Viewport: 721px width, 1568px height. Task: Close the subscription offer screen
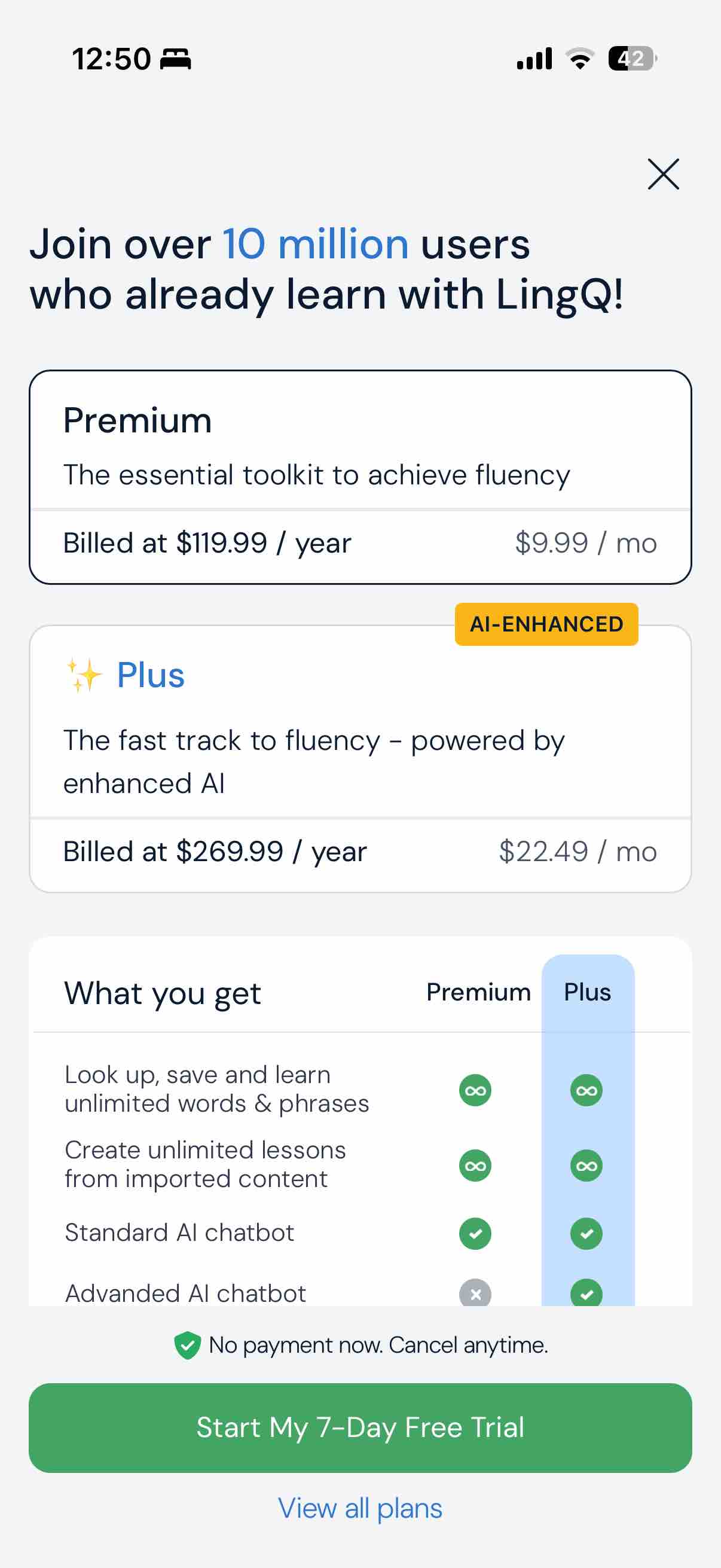663,174
